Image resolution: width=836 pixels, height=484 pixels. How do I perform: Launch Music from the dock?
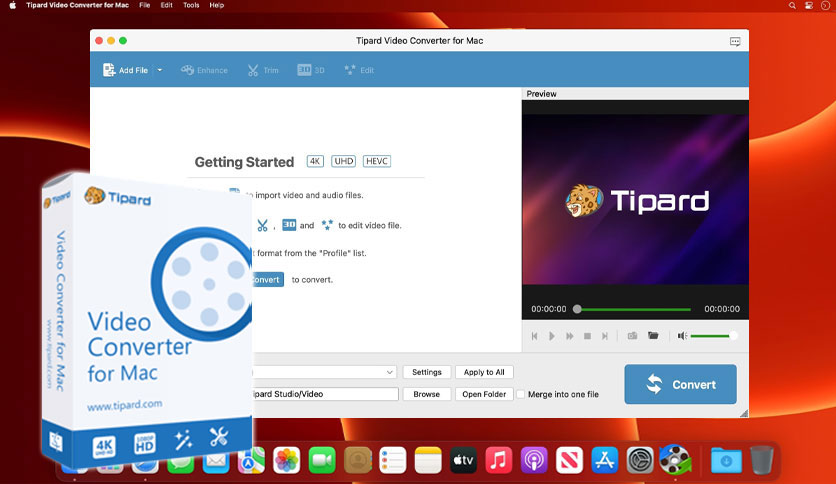[499, 460]
